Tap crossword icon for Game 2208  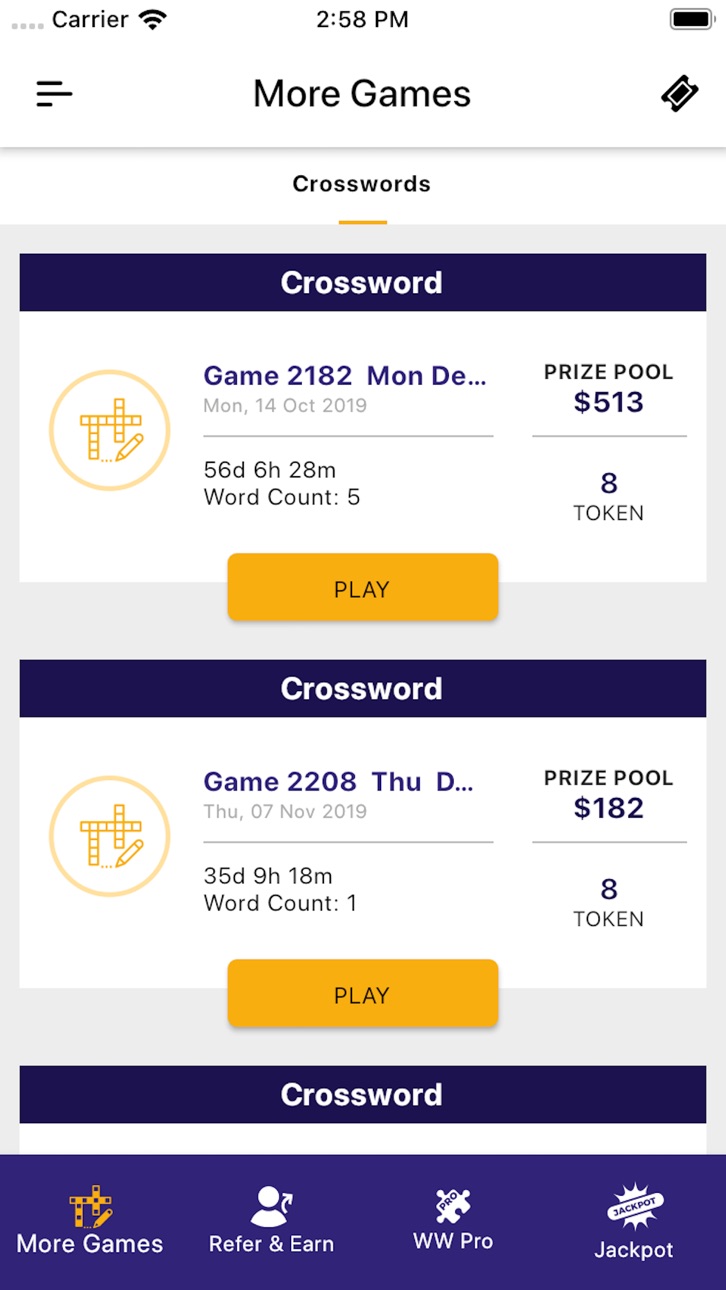click(110, 836)
